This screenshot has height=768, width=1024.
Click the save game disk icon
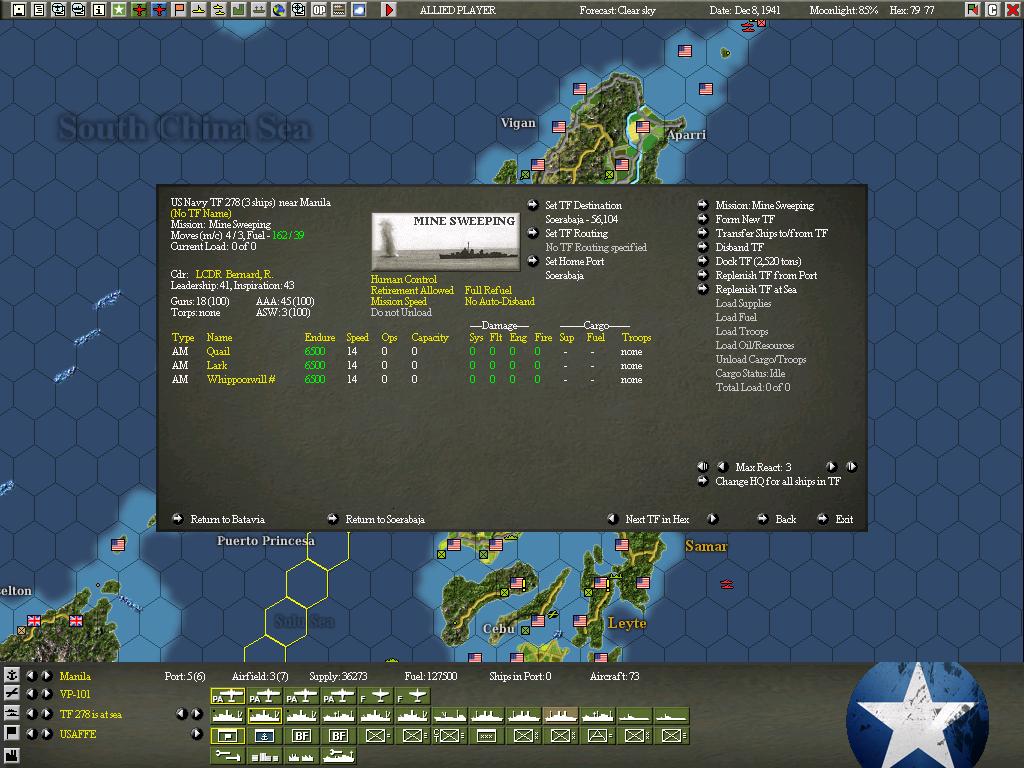(x=18, y=10)
